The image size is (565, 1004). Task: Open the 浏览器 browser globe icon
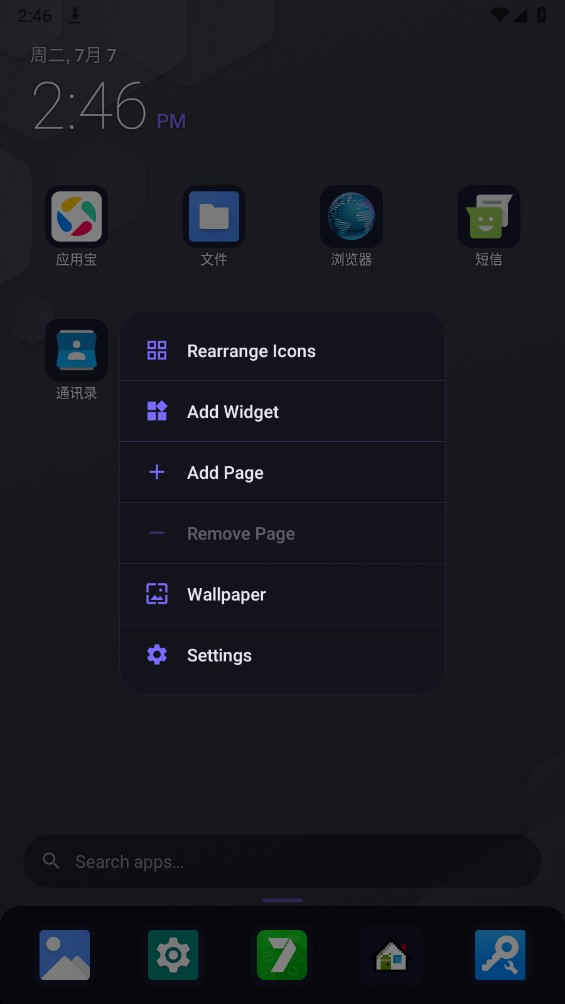[x=352, y=216]
